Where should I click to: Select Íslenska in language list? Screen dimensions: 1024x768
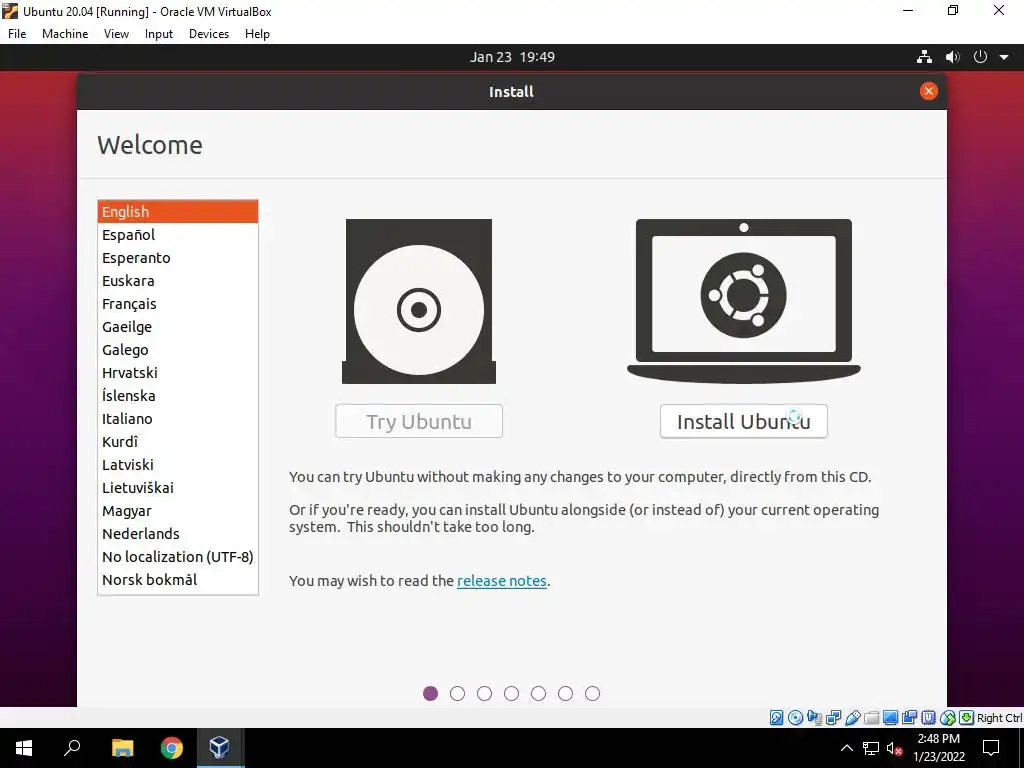tap(178, 396)
